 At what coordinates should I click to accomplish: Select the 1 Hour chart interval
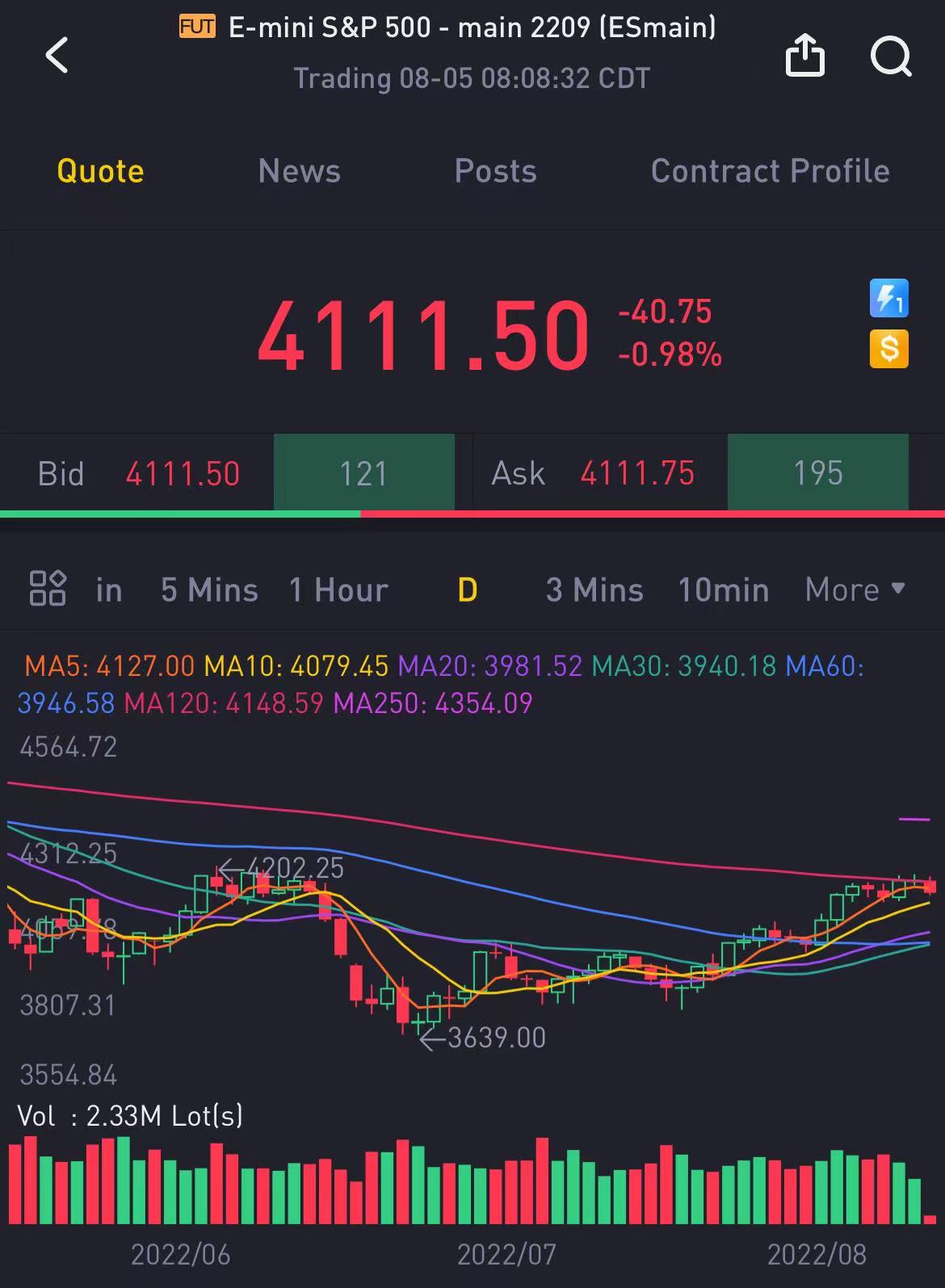(339, 589)
